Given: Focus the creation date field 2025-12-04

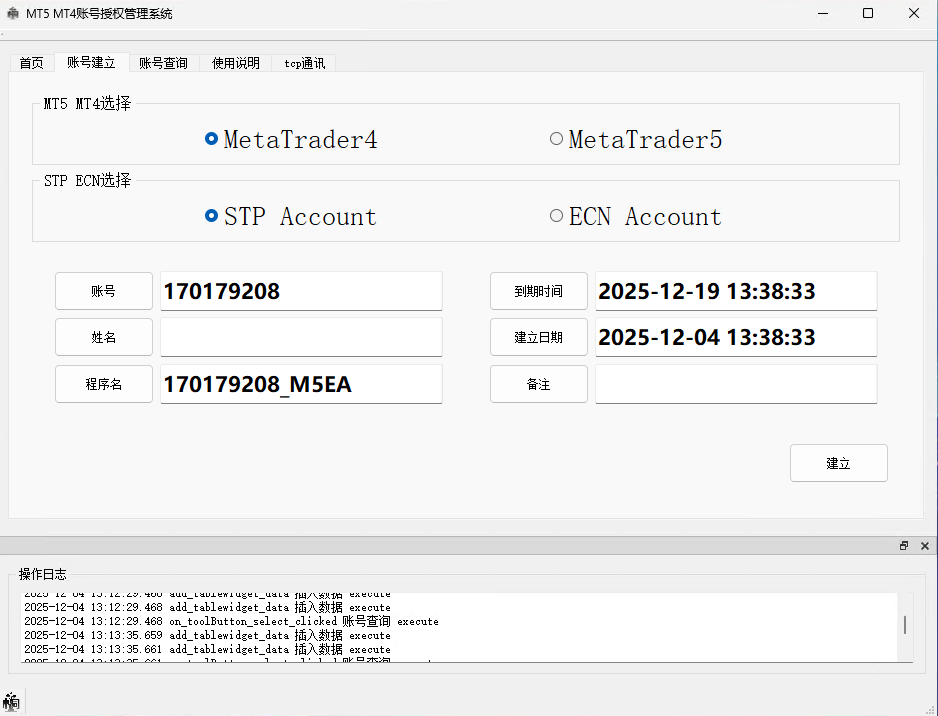Looking at the screenshot, I should point(736,337).
